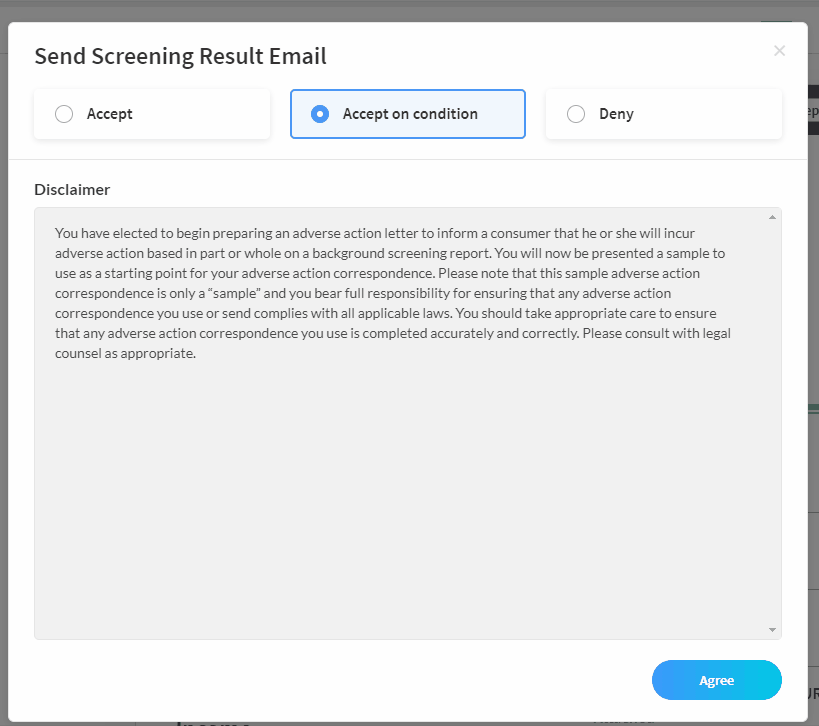Click the partially visible button behind the dialog
This screenshot has width=819, height=726.
814,110
